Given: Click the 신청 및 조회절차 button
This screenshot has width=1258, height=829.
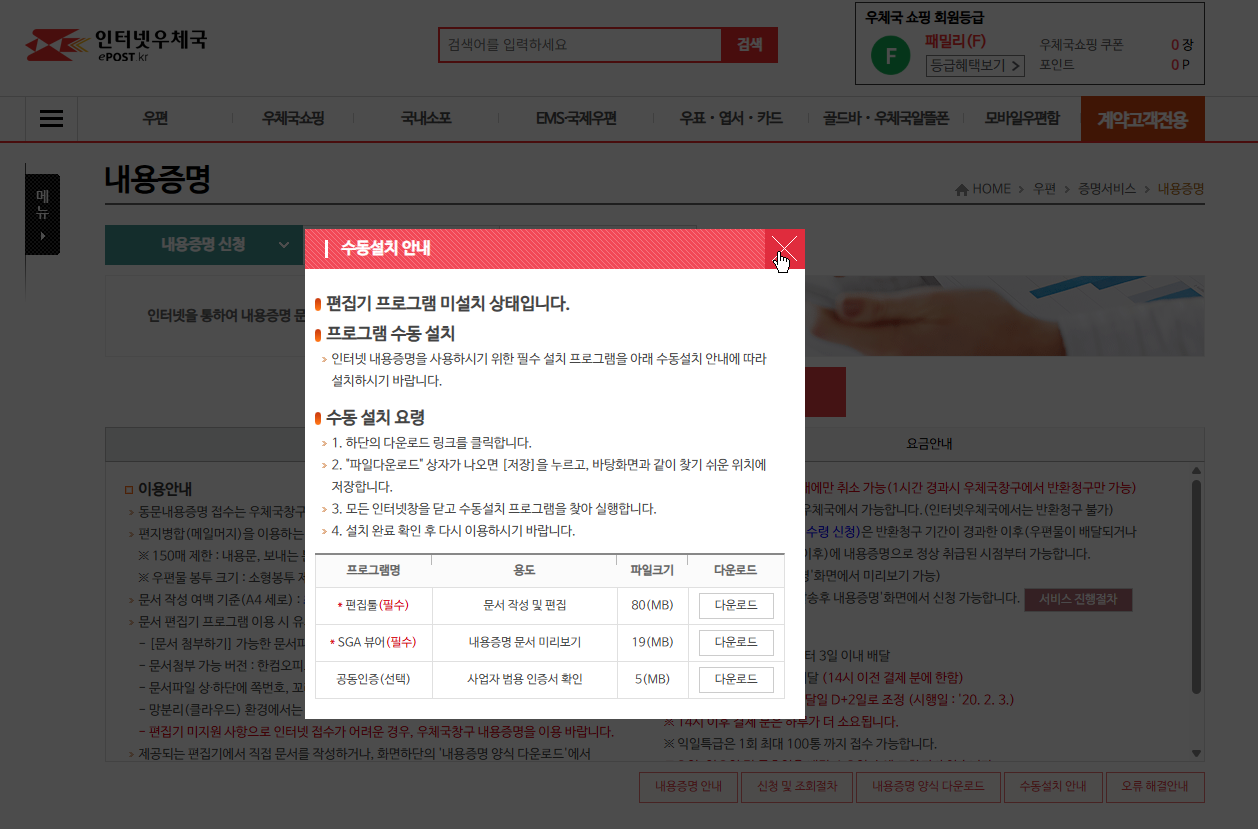Looking at the screenshot, I should pyautogui.click(x=796, y=787).
